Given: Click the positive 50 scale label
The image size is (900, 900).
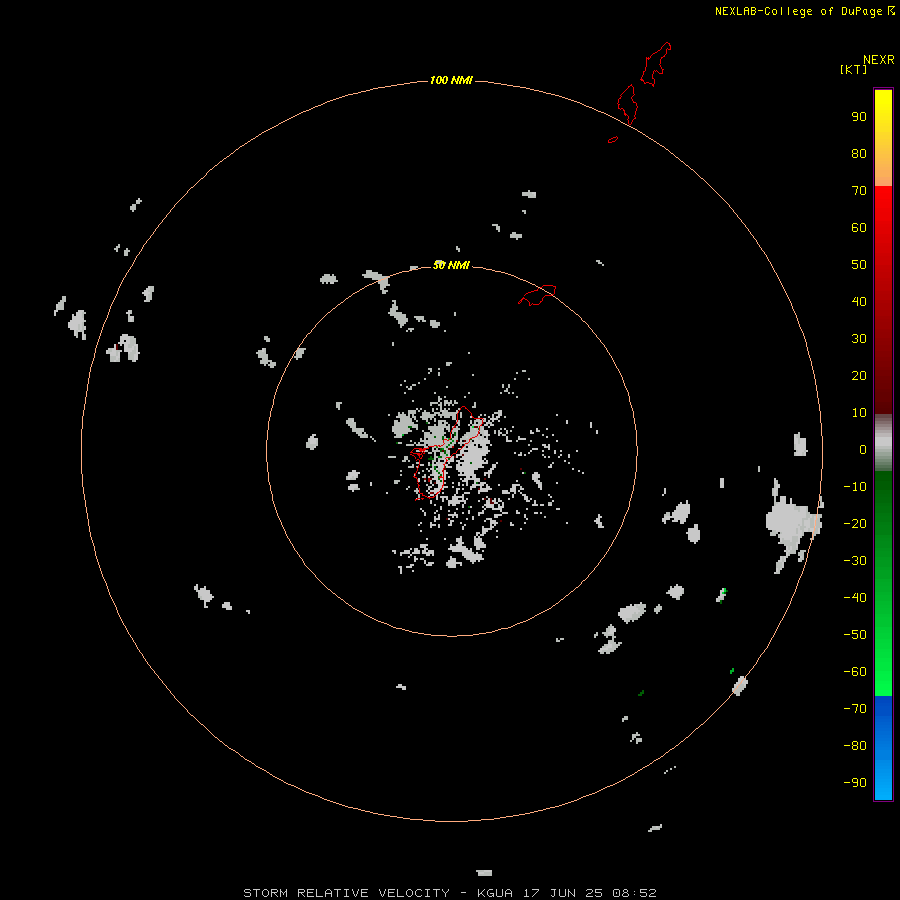Looking at the screenshot, I should (859, 265).
